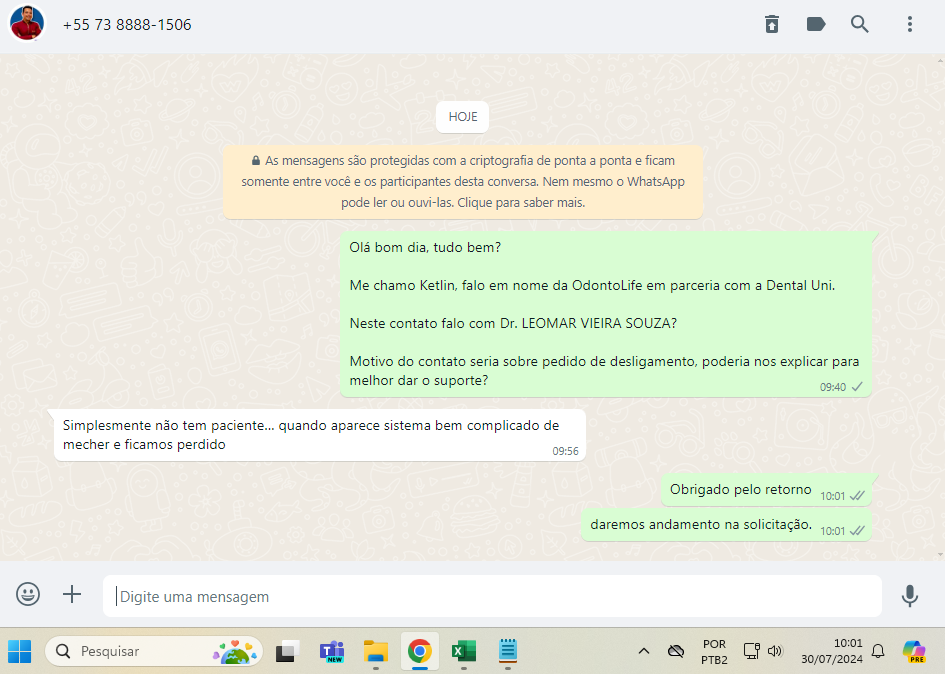The image size is (945, 674).
Task: Open the attachment plus menu
Action: [x=72, y=595]
